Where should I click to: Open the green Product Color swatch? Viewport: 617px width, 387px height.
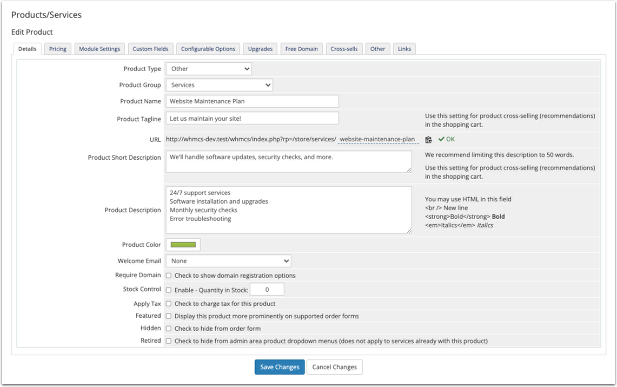tap(183, 245)
